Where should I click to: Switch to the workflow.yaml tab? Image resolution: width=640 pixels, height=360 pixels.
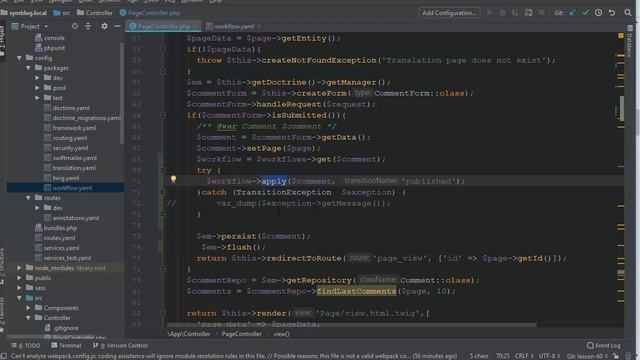[233, 27]
